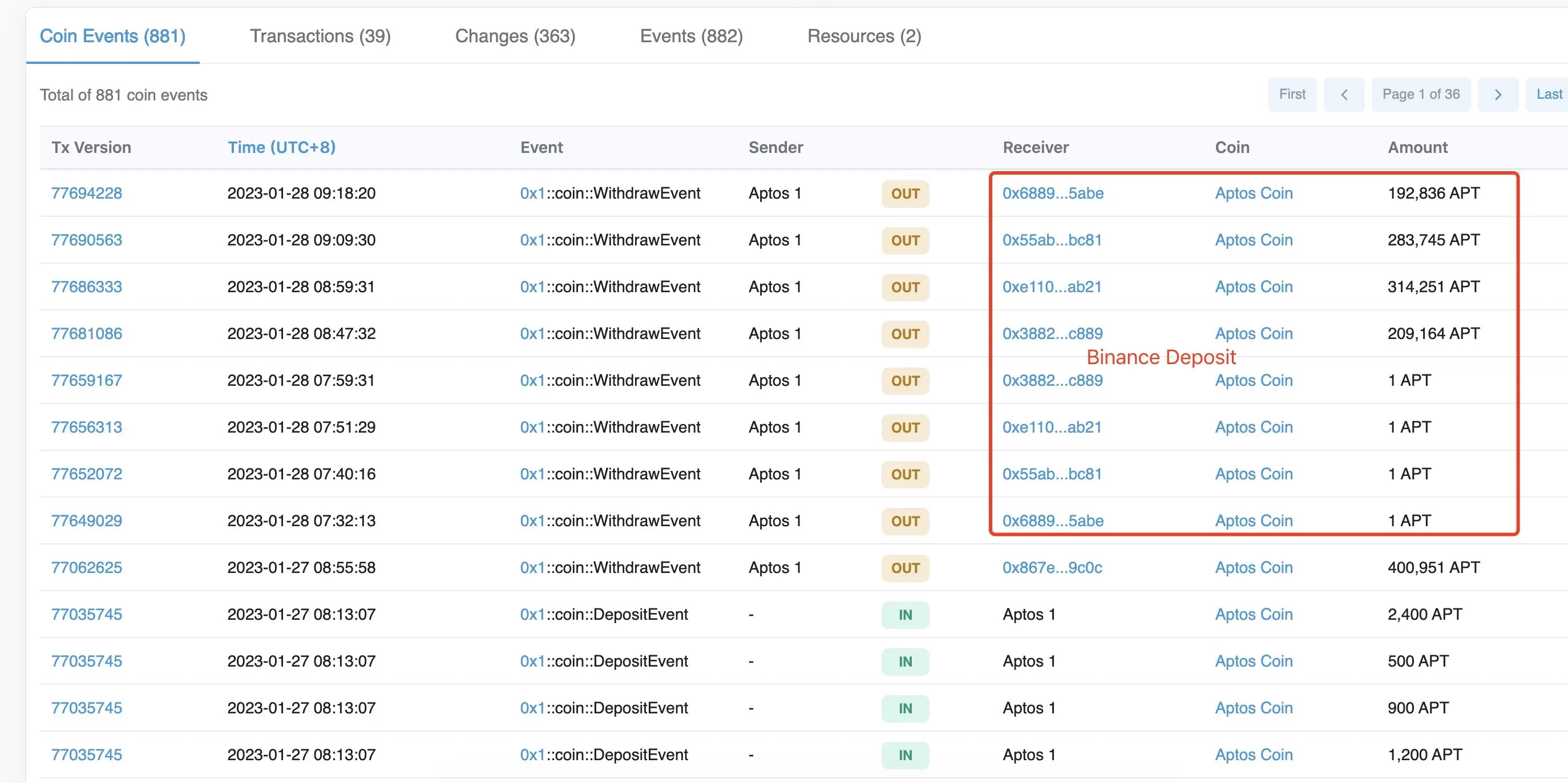Click Aptos Coin link for 283,745 APT row
This screenshot has width=1568, height=783.
click(1253, 240)
